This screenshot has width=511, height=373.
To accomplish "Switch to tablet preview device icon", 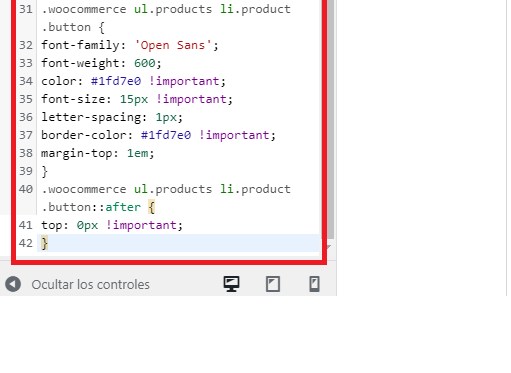I will pos(273,284).
